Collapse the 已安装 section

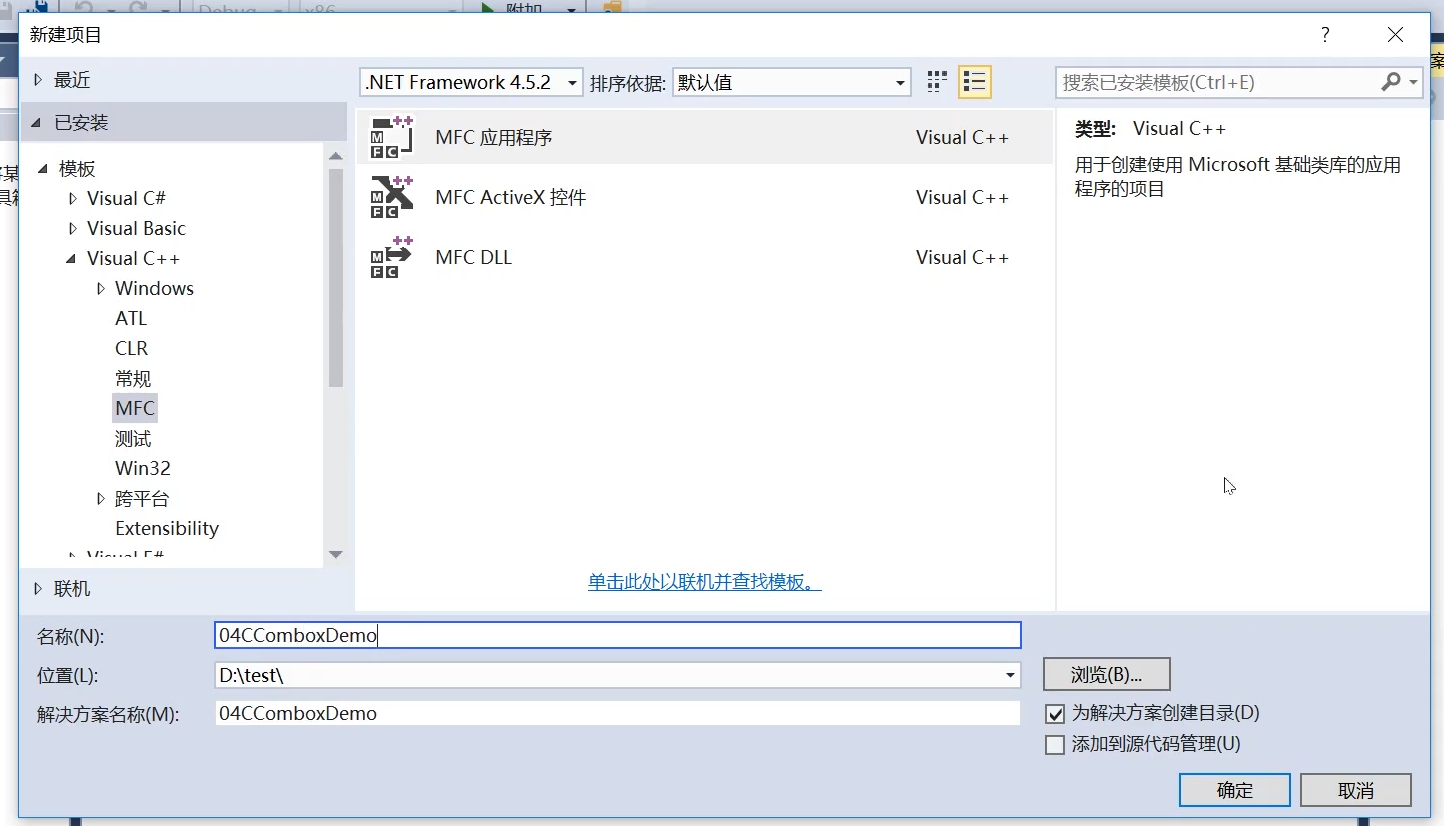pyautogui.click(x=37, y=123)
